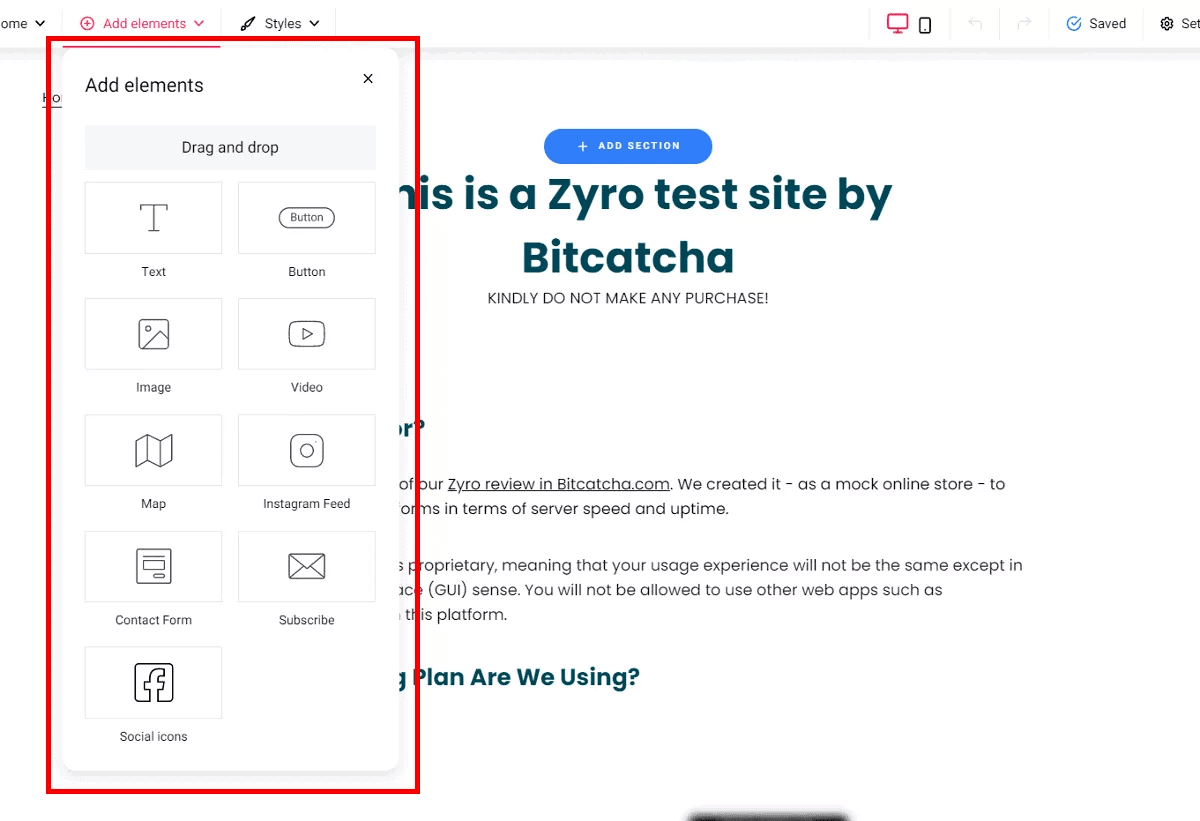This screenshot has width=1200, height=821.
Task: Select the Bitcatcha heading text
Action: (628, 258)
